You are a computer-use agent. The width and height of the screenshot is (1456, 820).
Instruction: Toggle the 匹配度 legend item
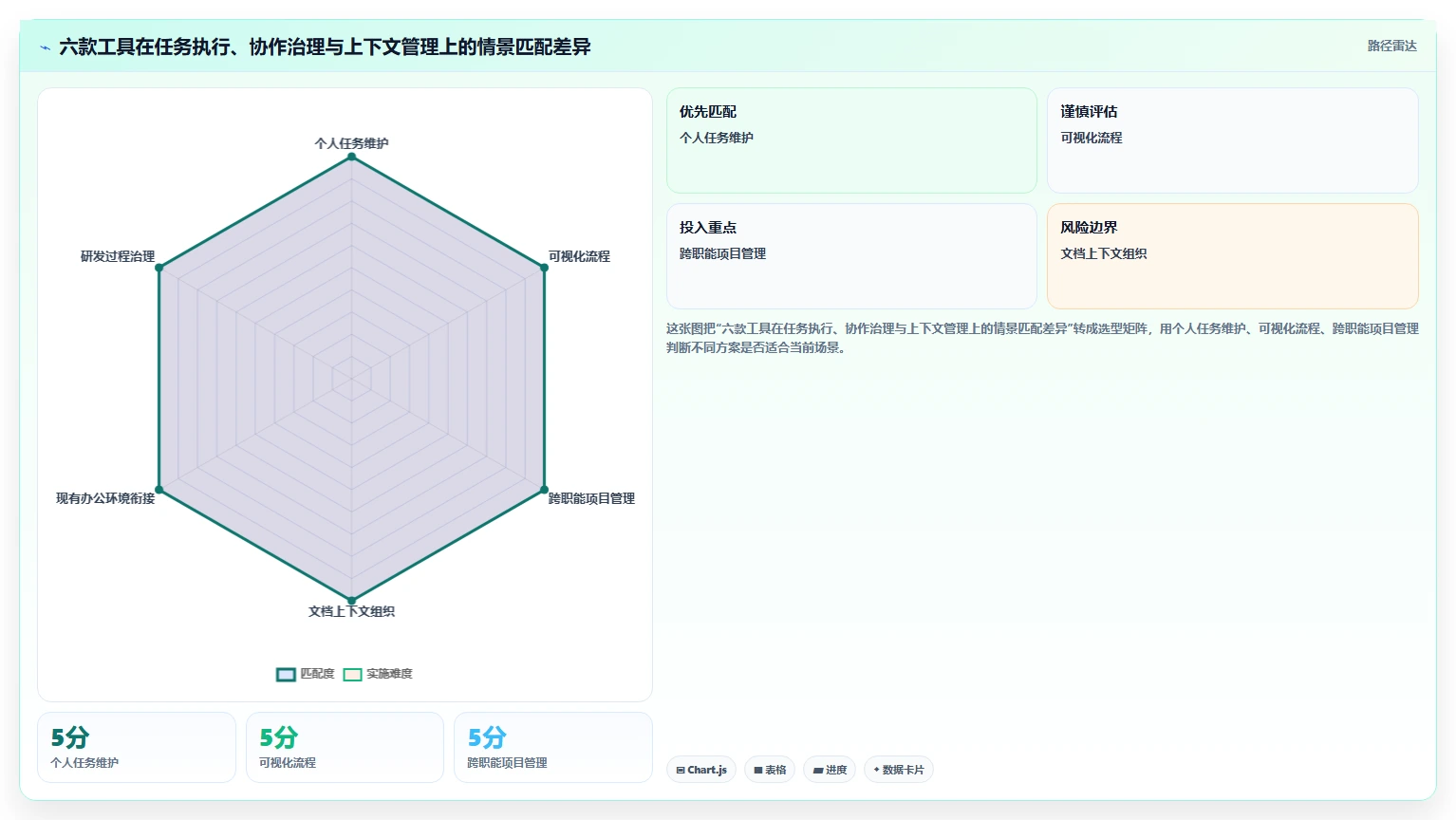click(x=306, y=675)
